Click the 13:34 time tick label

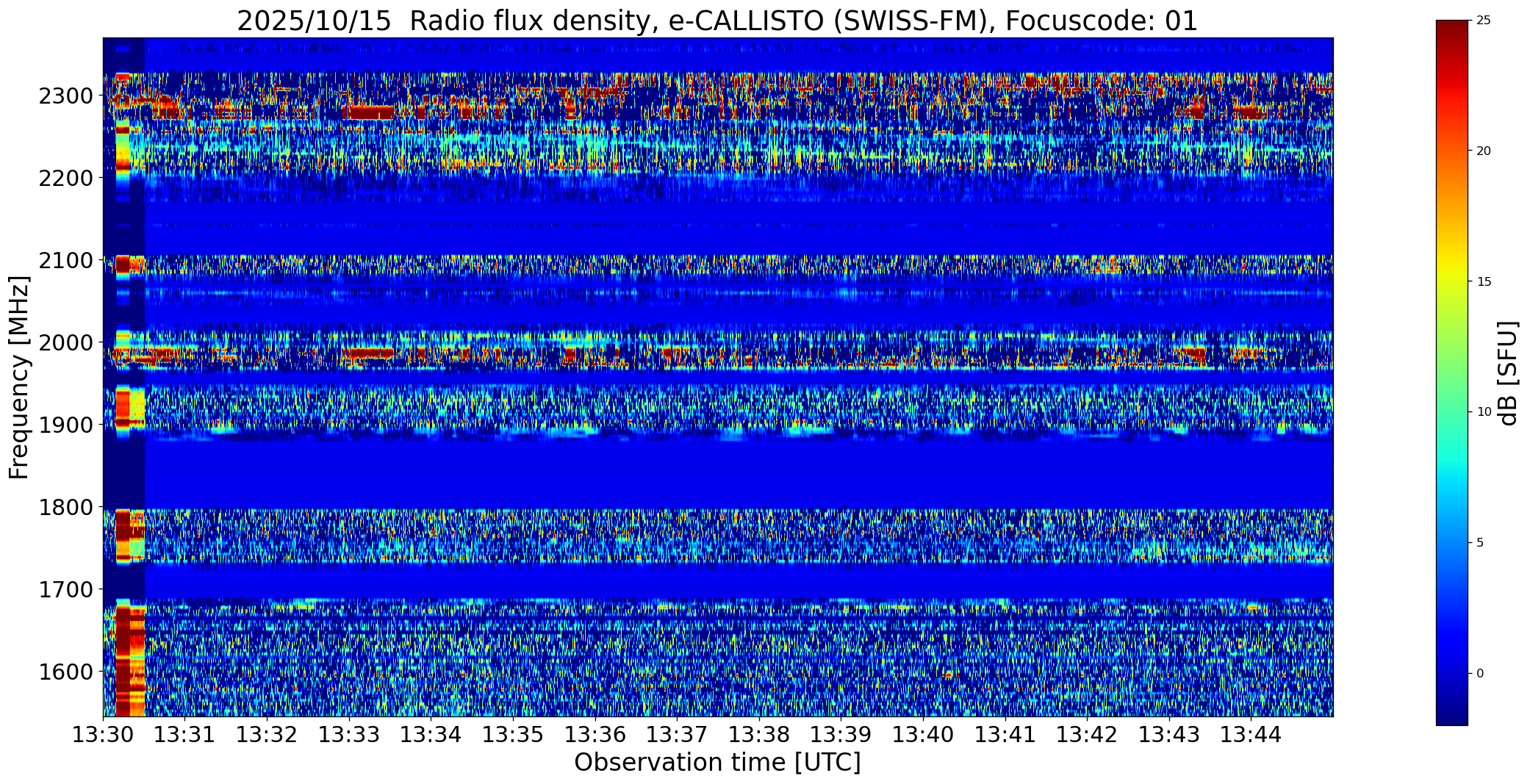[x=431, y=734]
